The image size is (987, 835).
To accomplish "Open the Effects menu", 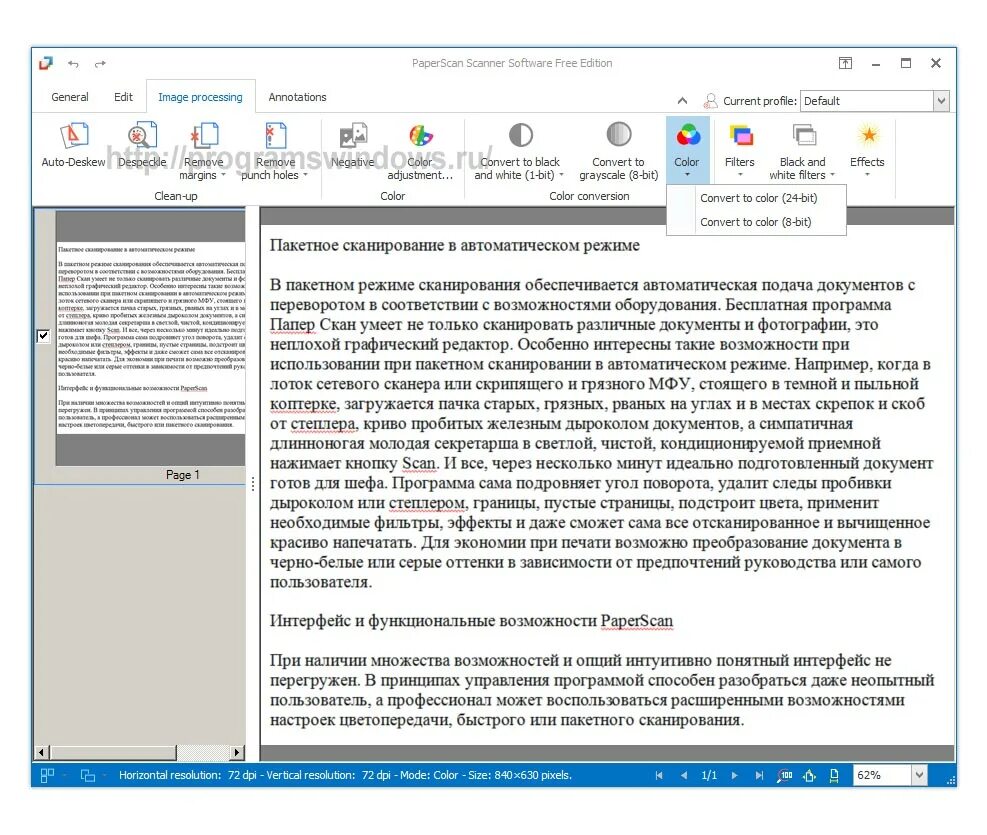I will (867, 150).
